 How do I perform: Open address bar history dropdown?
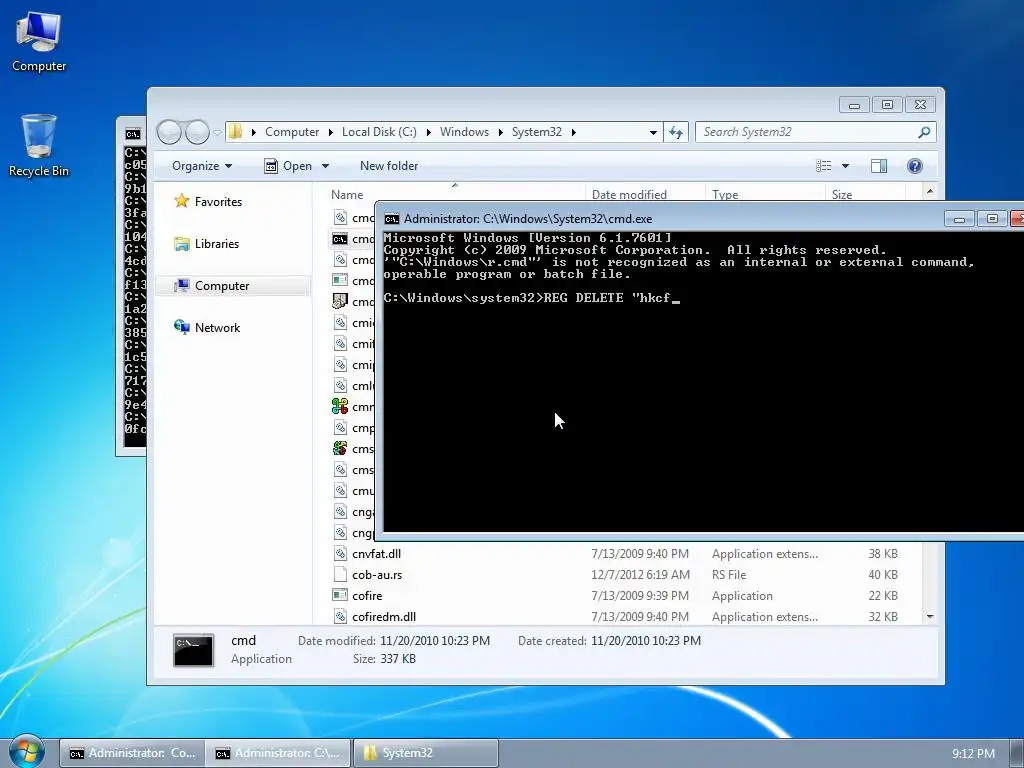[x=653, y=133]
